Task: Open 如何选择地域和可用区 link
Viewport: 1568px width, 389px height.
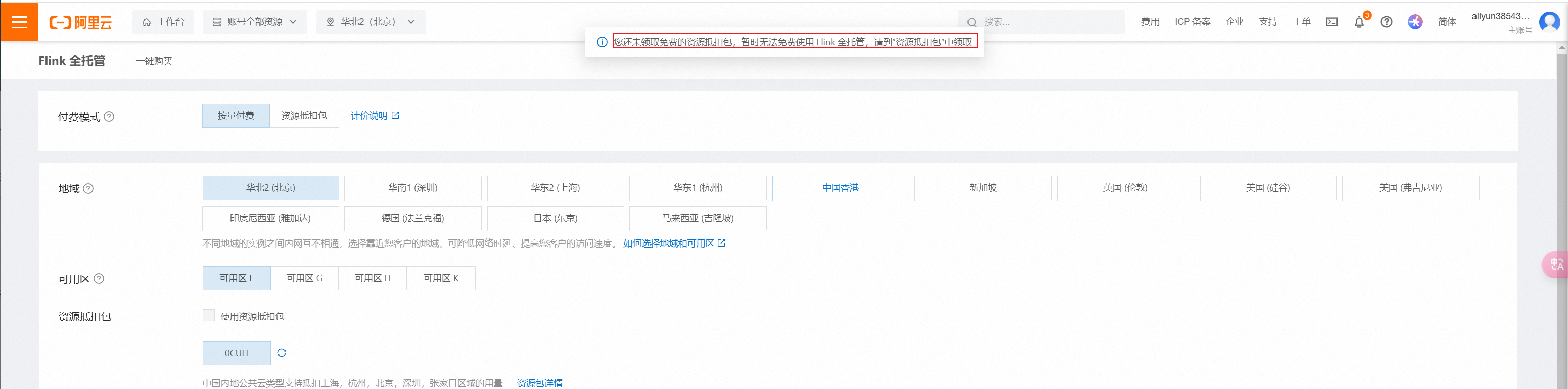Action: 674,244
